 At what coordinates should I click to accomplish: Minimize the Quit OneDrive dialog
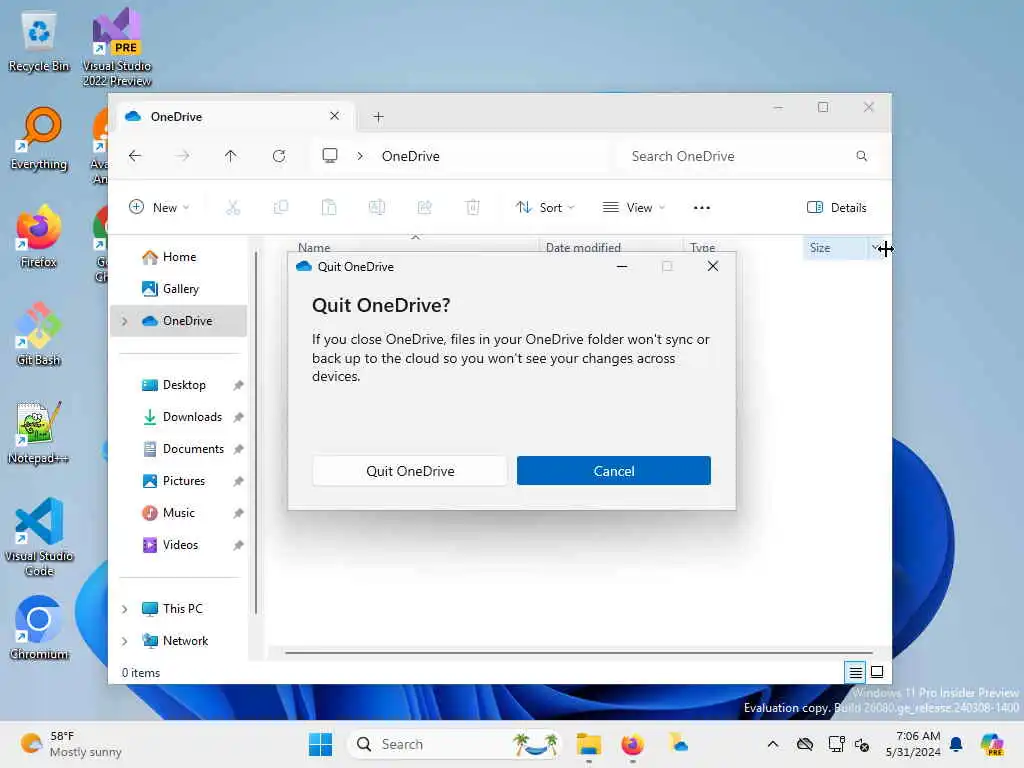tap(622, 266)
